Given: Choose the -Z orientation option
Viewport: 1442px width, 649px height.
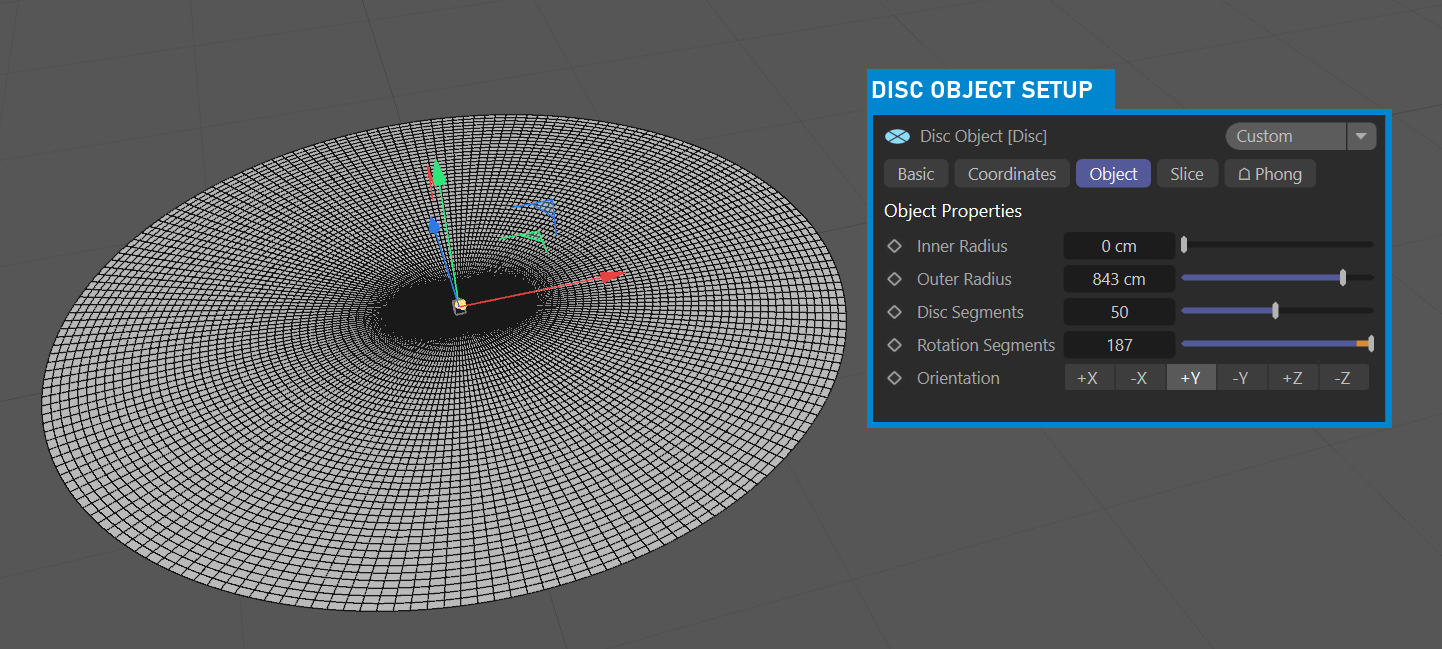Looking at the screenshot, I should pyautogui.click(x=1343, y=378).
